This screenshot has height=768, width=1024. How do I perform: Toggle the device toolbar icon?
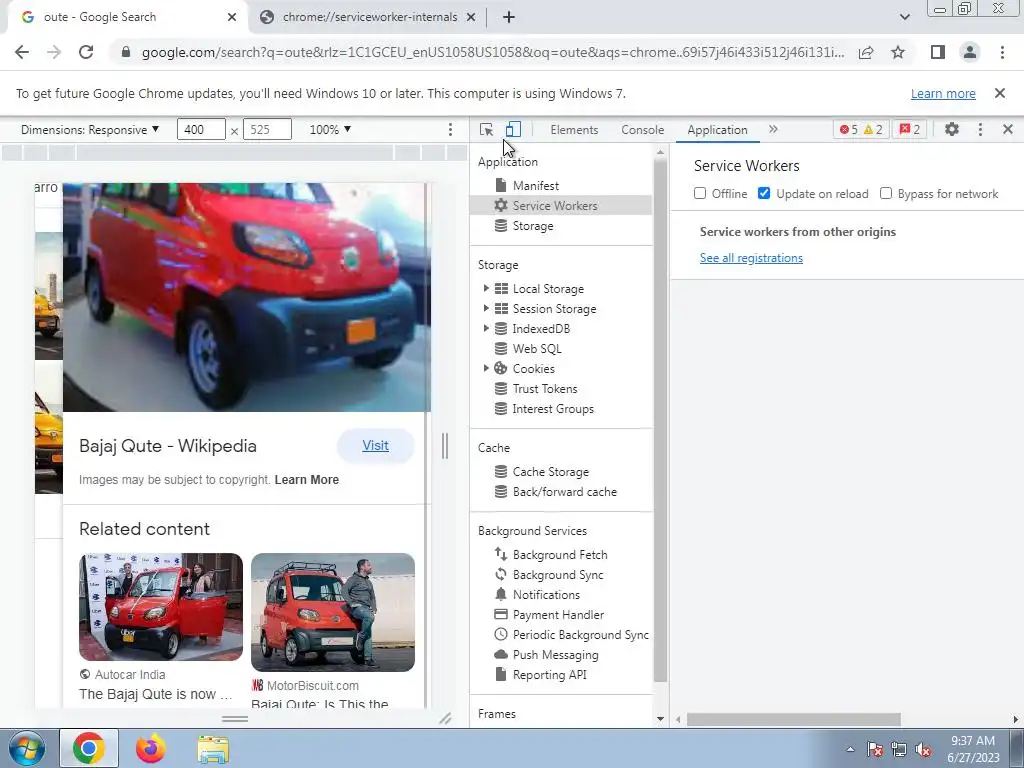513,129
